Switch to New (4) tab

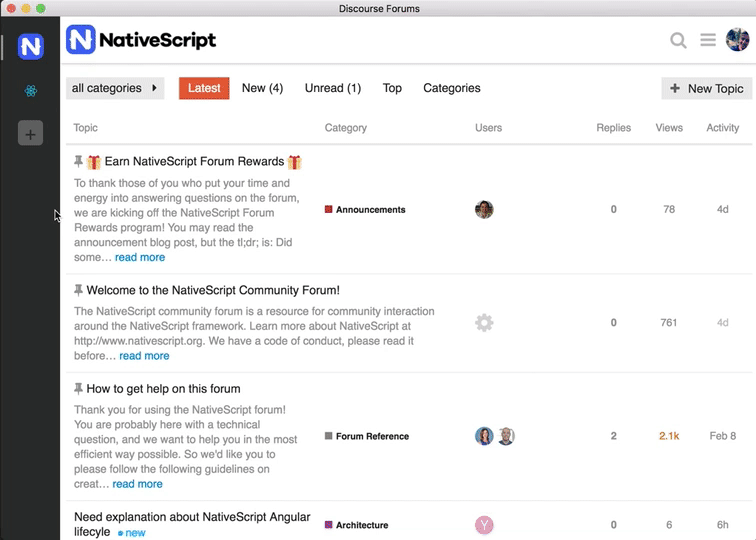pyautogui.click(x=262, y=88)
